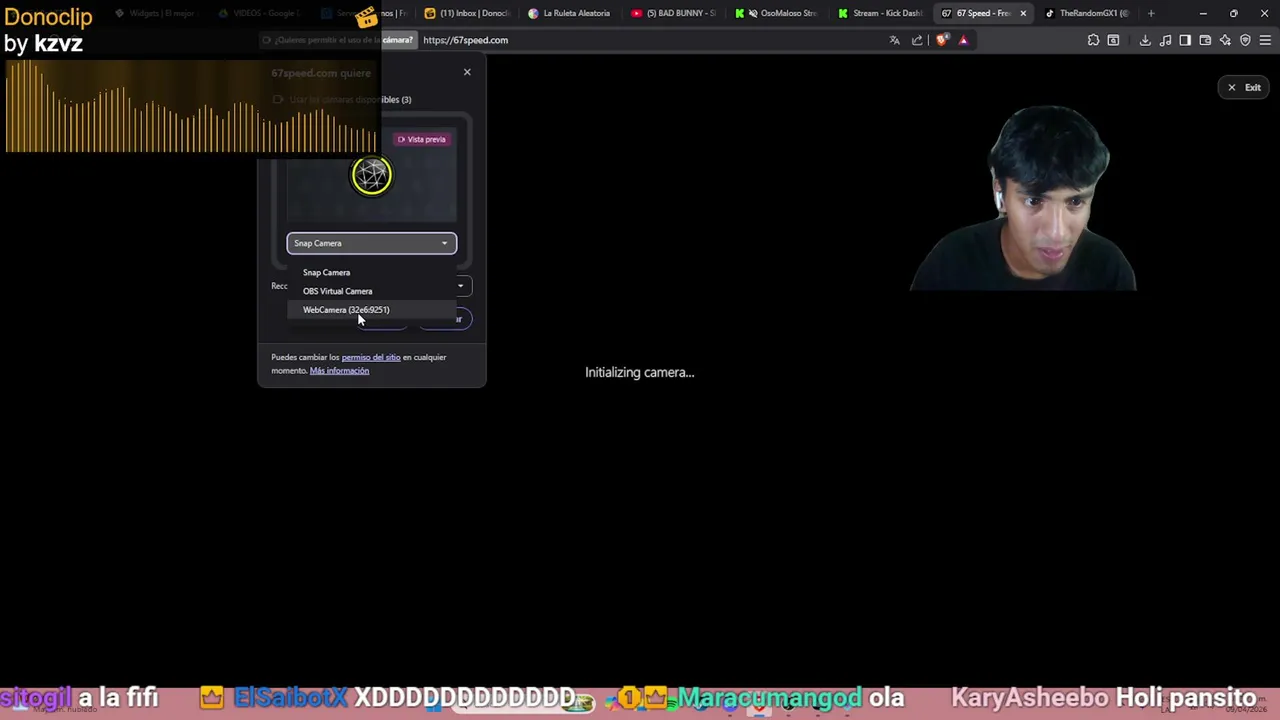The image size is (1280, 720).
Task: Click the Exit button on 67speed page
Action: (x=1244, y=87)
